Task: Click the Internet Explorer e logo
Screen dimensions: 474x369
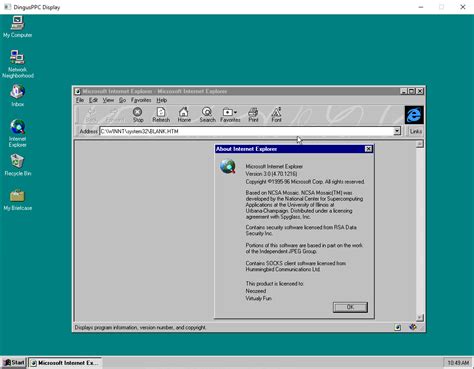Action: tap(414, 115)
